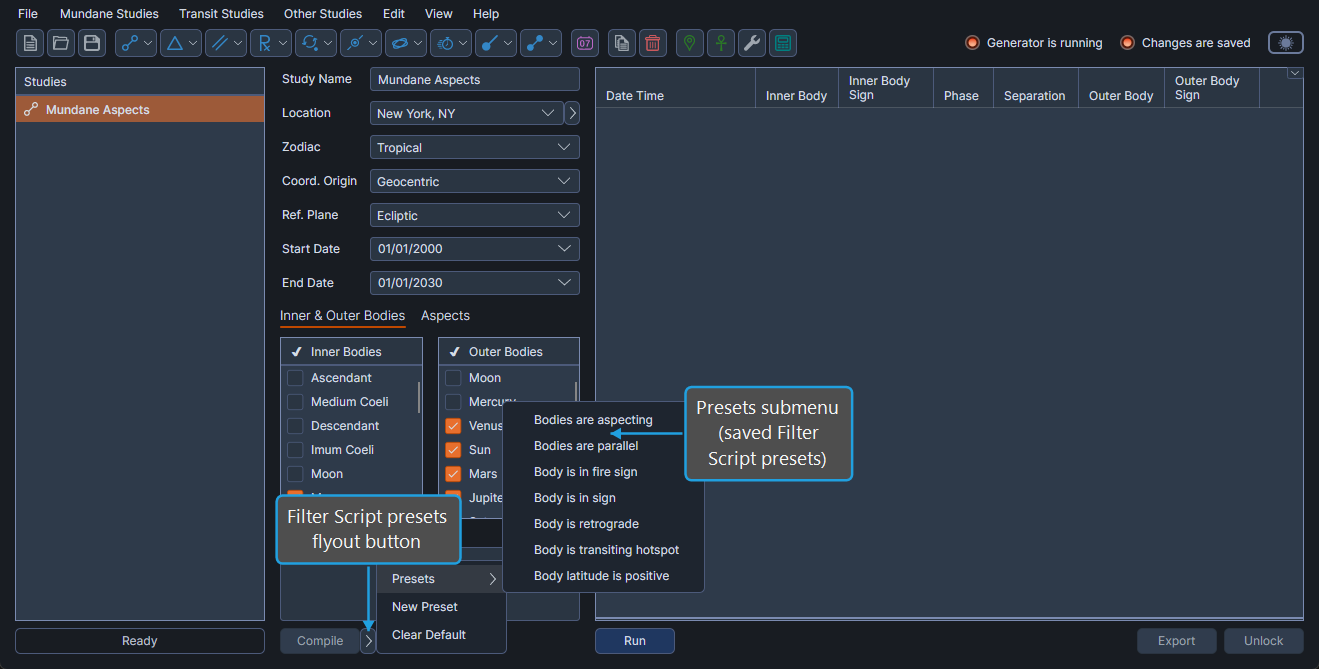Delete study with red trash icon
Viewport: 1319px width, 669px height.
(x=653, y=43)
